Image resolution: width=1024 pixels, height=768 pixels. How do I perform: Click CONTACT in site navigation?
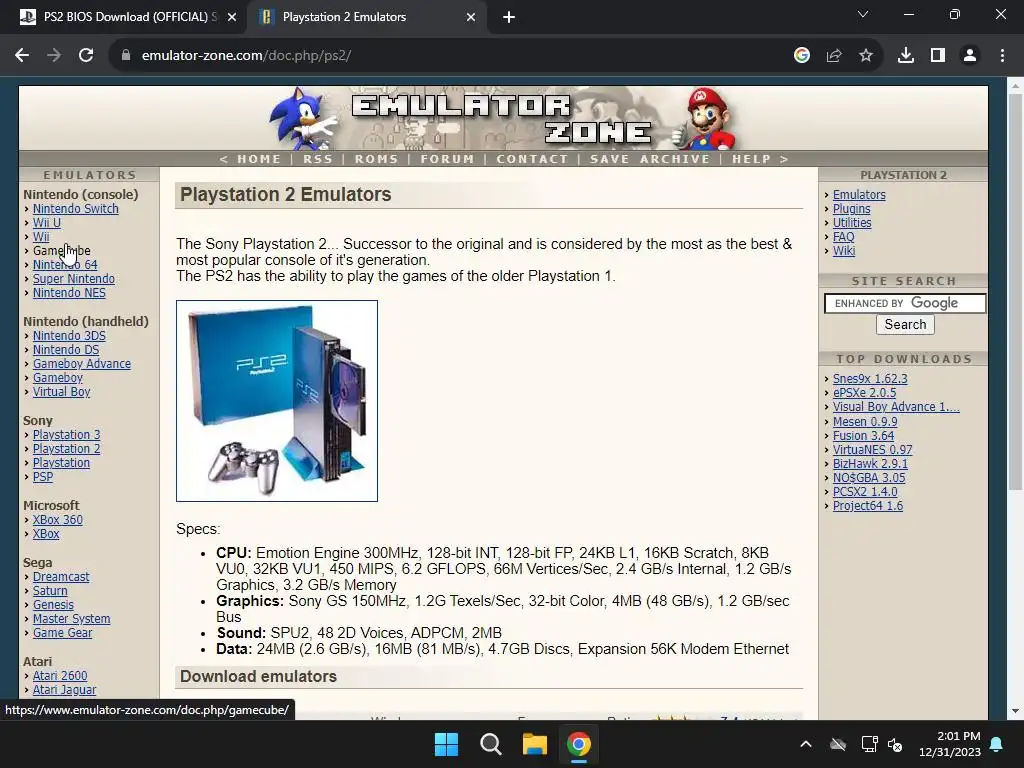(532, 159)
